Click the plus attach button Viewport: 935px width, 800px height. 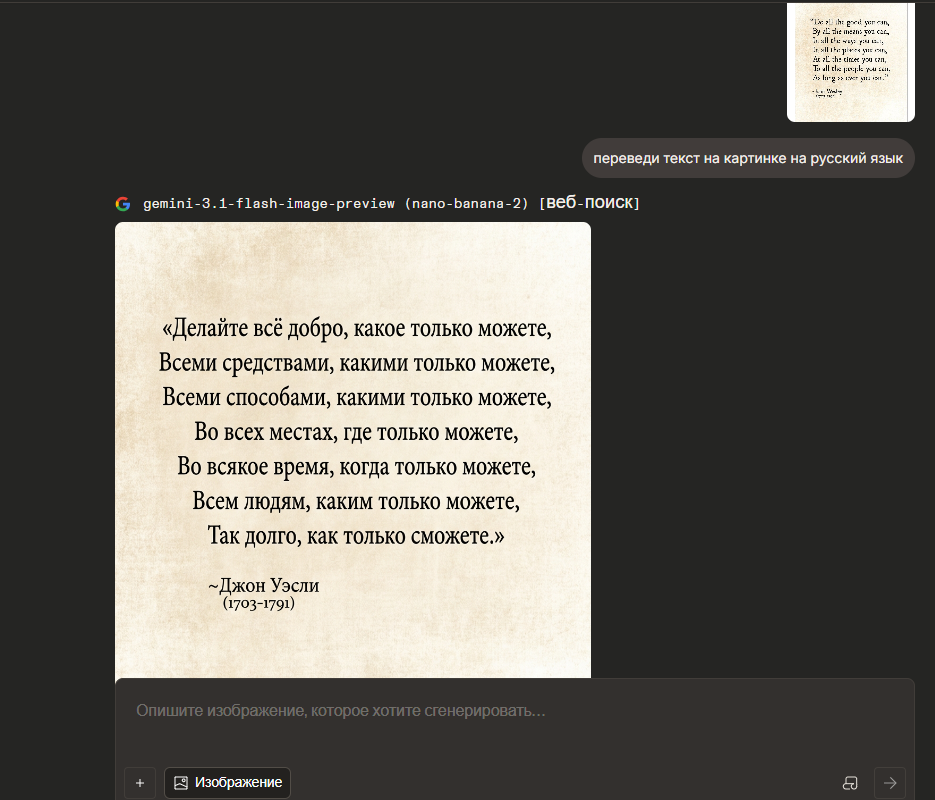[140, 783]
